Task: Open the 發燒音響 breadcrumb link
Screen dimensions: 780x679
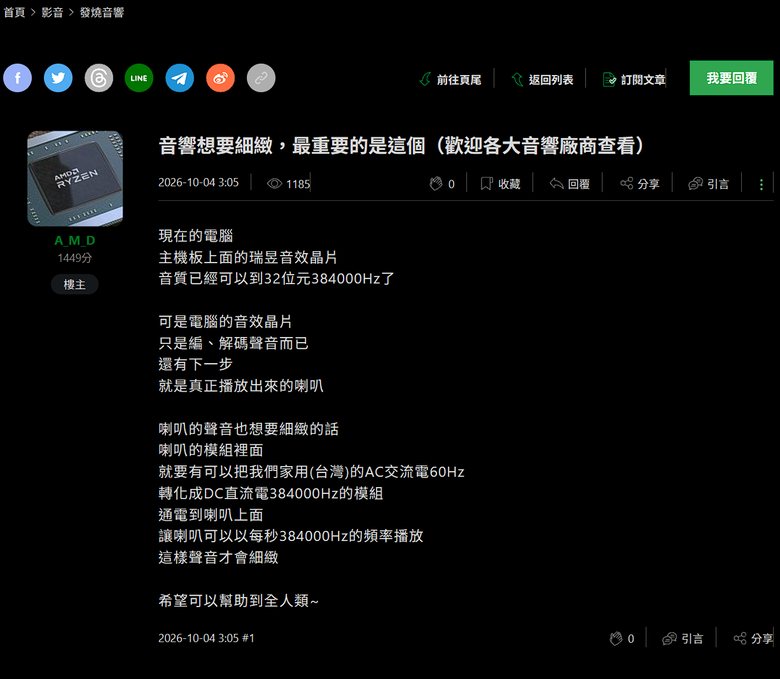Action: click(101, 12)
